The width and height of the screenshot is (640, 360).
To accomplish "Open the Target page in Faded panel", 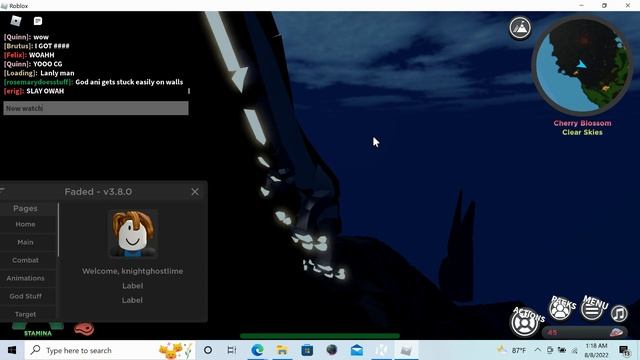I will point(25,314).
